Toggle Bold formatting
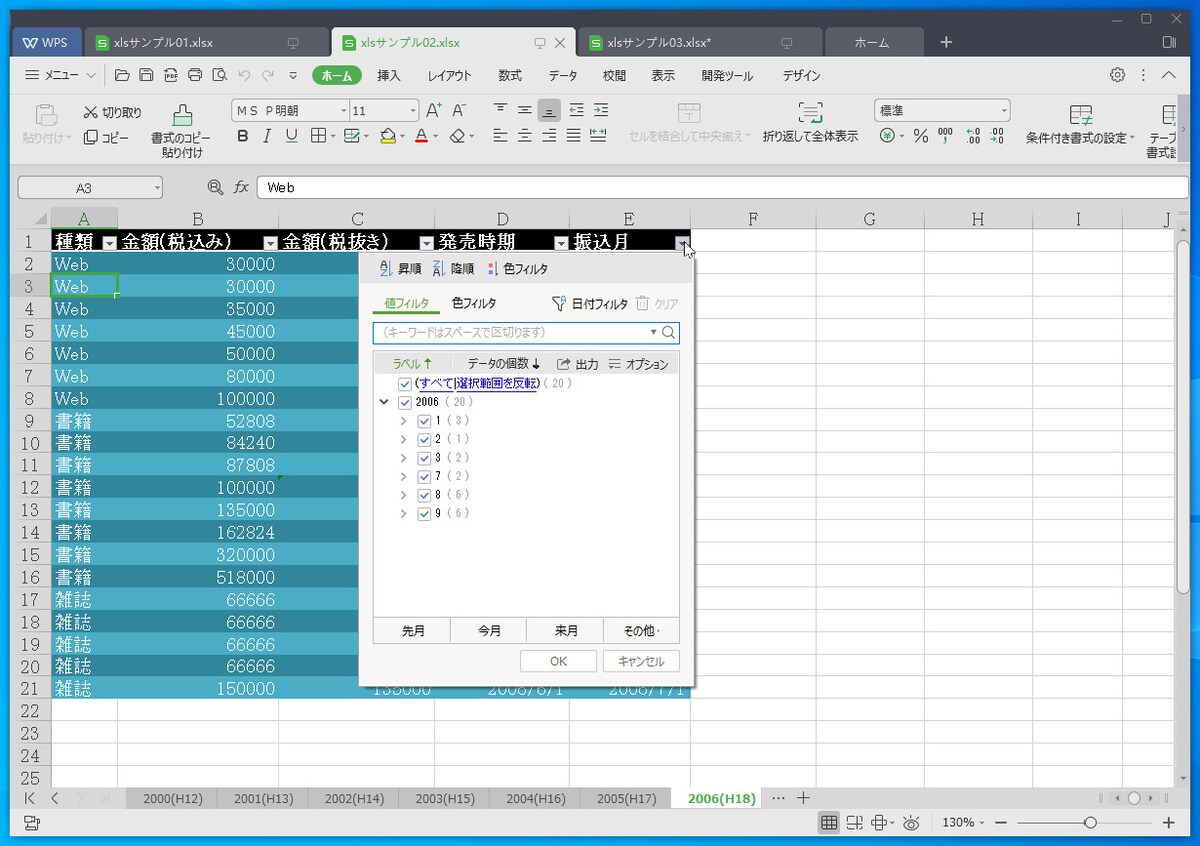This screenshot has height=846, width=1200. click(242, 136)
